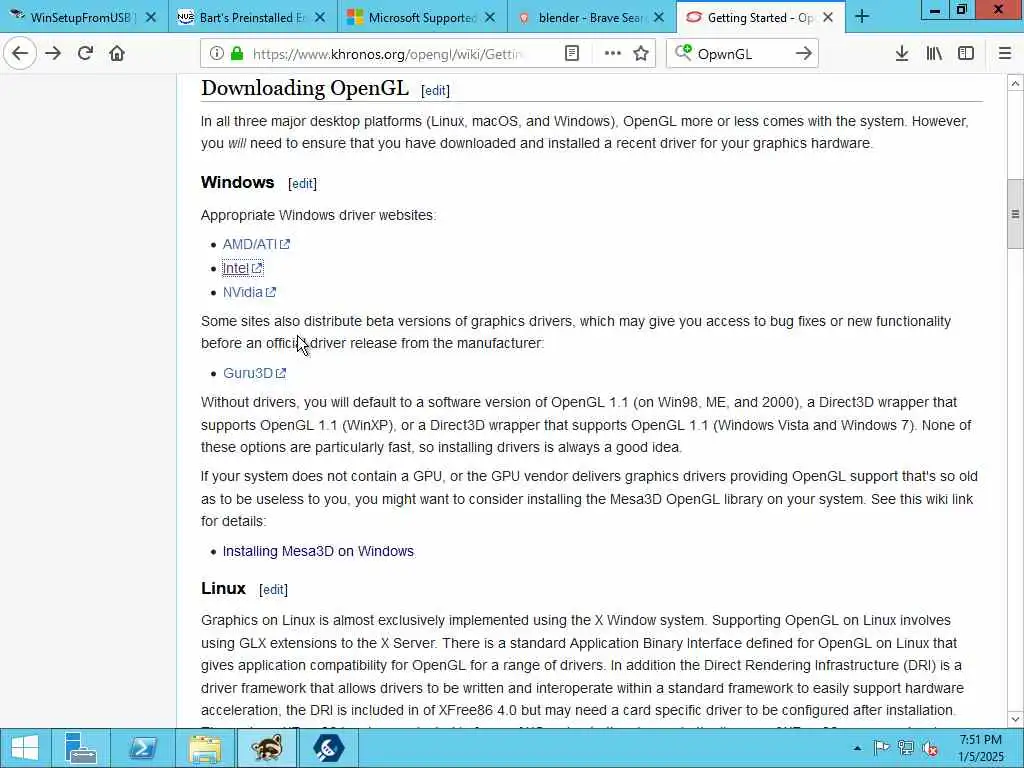Reload the current page

point(85,54)
